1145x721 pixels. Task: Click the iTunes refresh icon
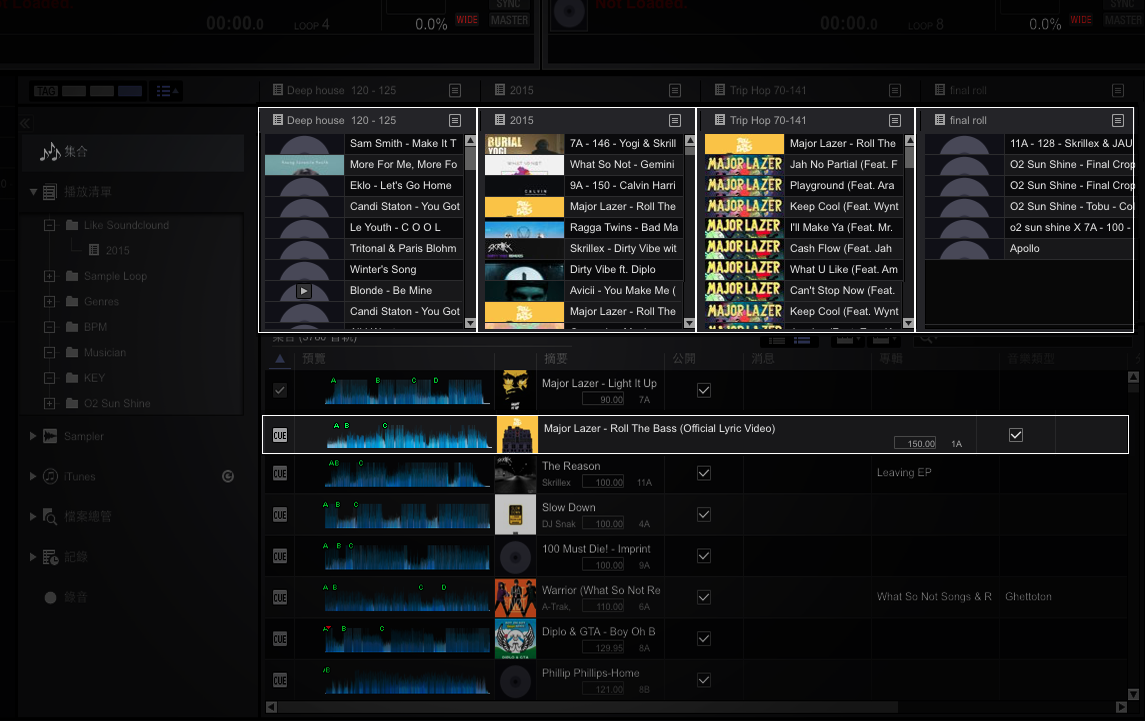(228, 476)
